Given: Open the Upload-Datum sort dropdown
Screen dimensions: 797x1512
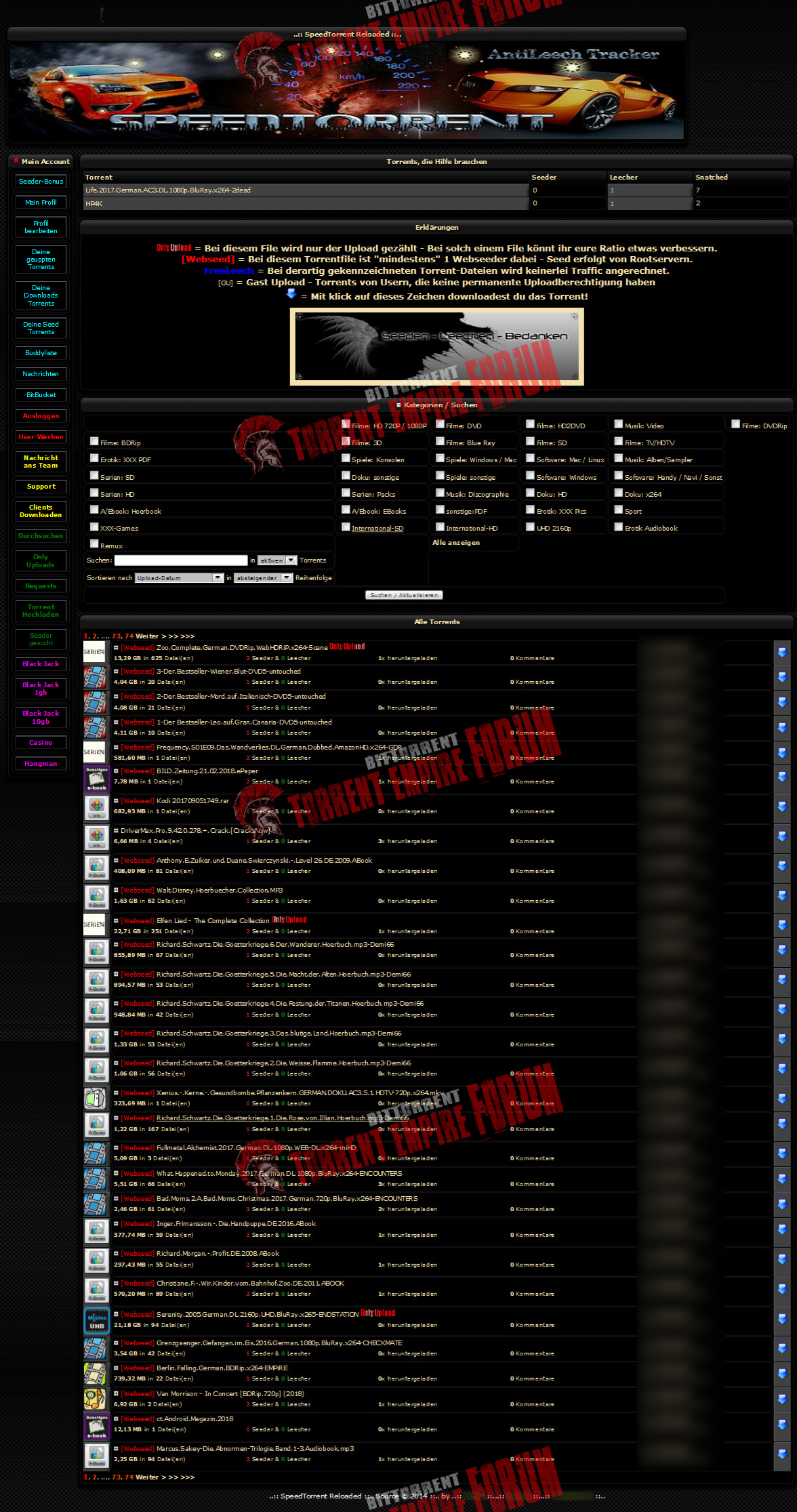Looking at the screenshot, I should coord(180,578).
